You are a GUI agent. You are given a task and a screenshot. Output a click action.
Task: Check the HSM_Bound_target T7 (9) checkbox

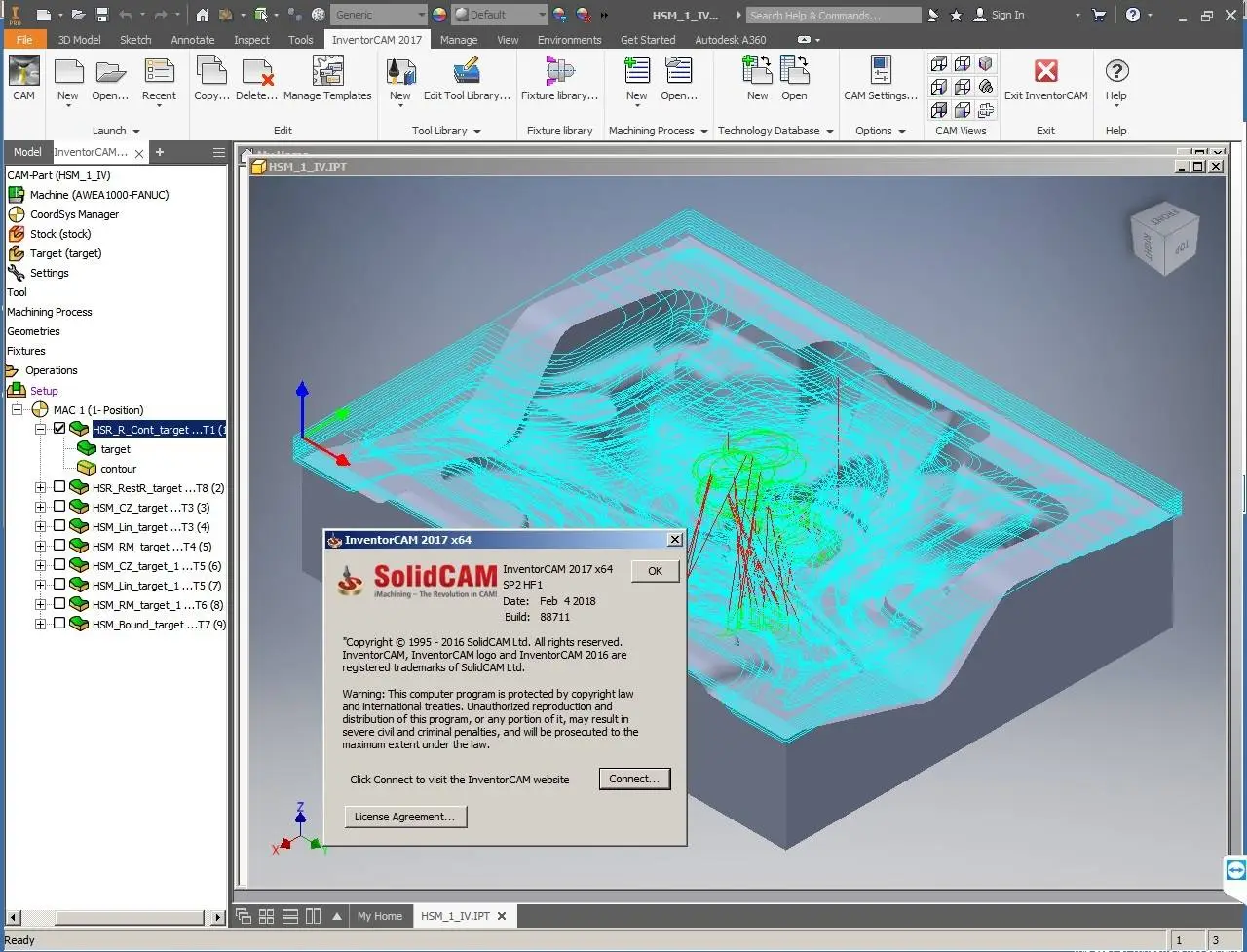[59, 623]
